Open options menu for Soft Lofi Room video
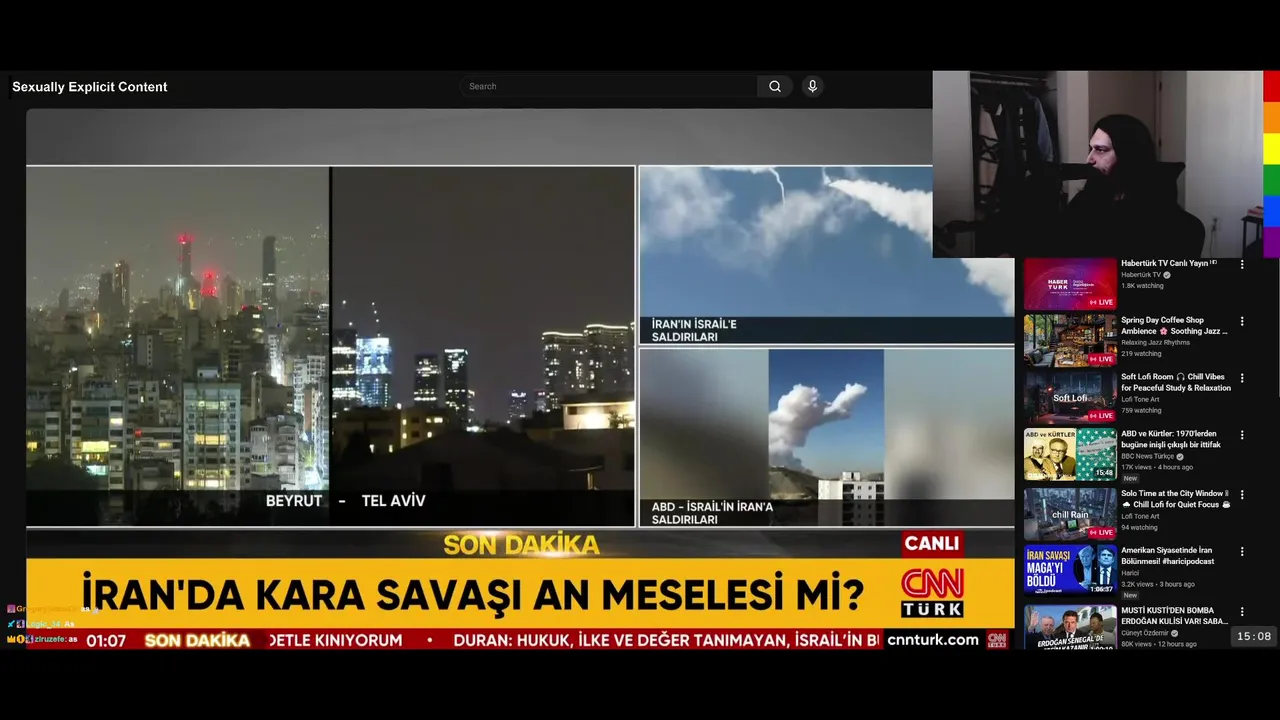 [x=1242, y=378]
